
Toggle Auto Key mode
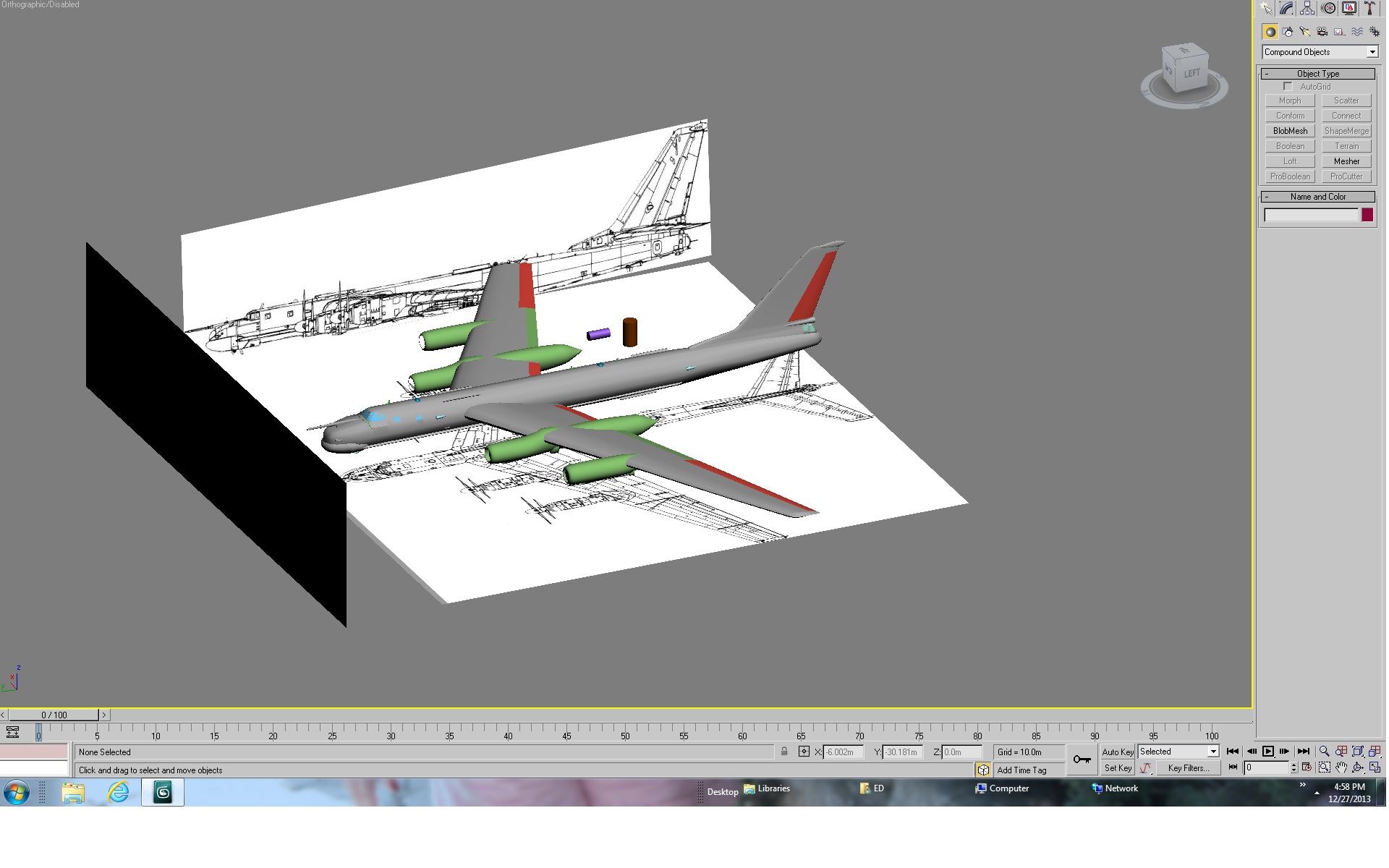1118,752
